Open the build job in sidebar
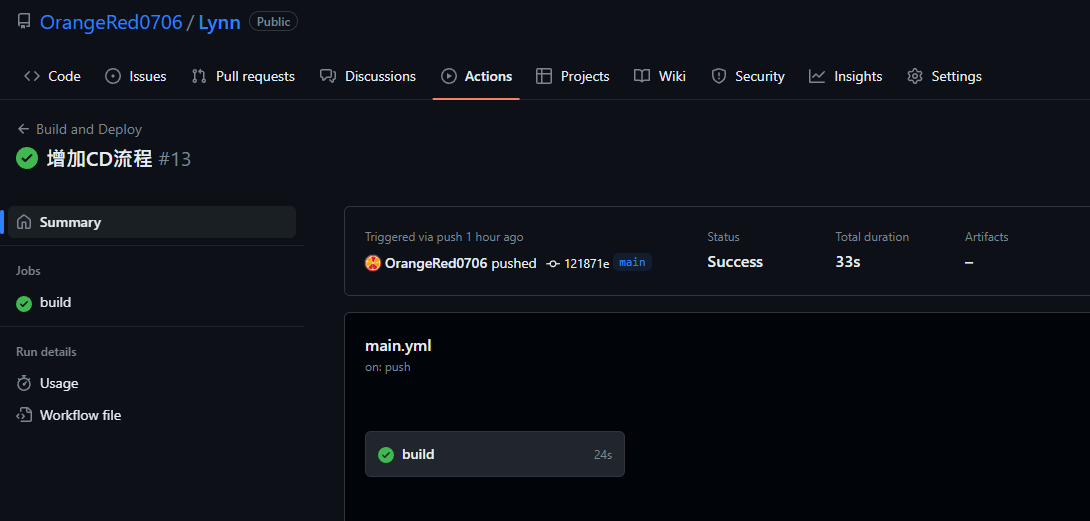 (x=55, y=302)
